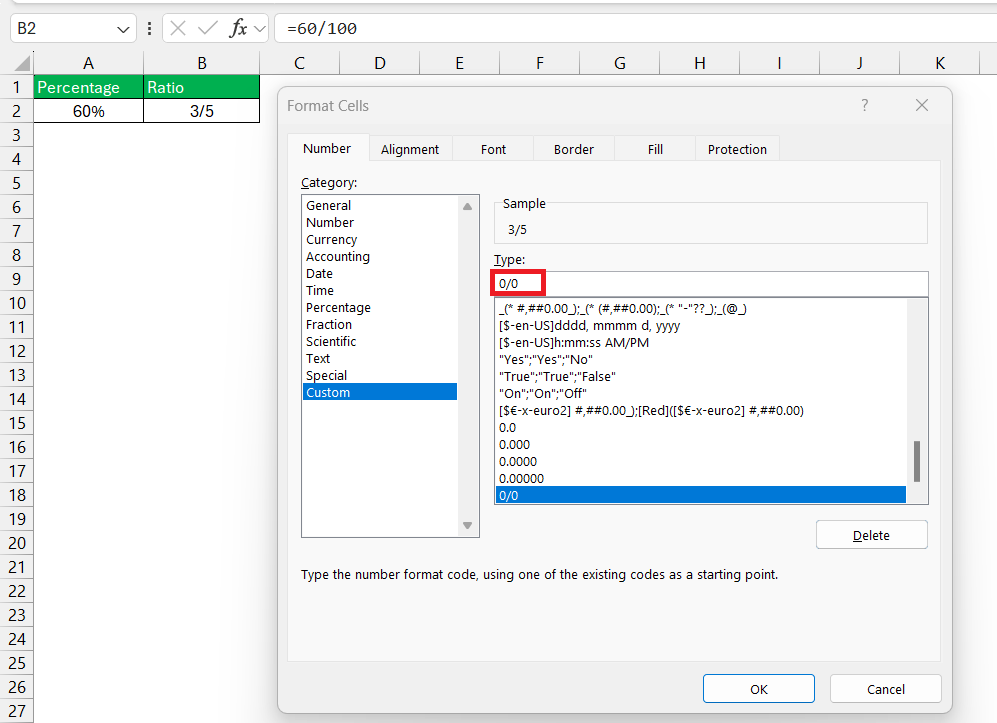Switch to the Protection tab
Viewport: 997px width, 723px height.
(737, 149)
